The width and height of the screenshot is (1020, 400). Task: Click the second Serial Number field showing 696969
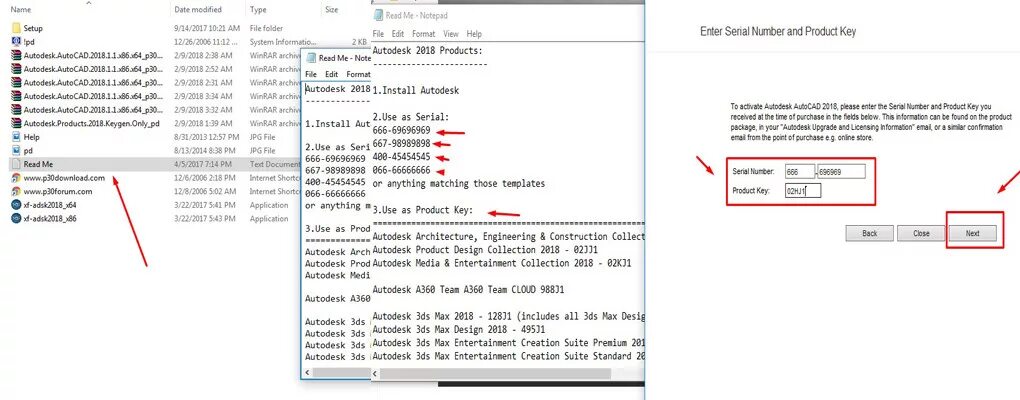click(841, 171)
